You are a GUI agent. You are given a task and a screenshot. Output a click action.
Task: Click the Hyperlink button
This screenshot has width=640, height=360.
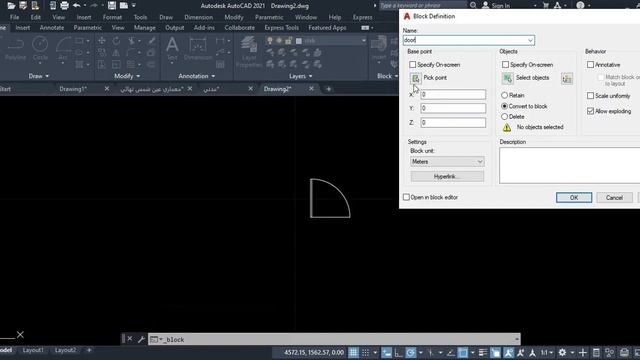coord(447,176)
